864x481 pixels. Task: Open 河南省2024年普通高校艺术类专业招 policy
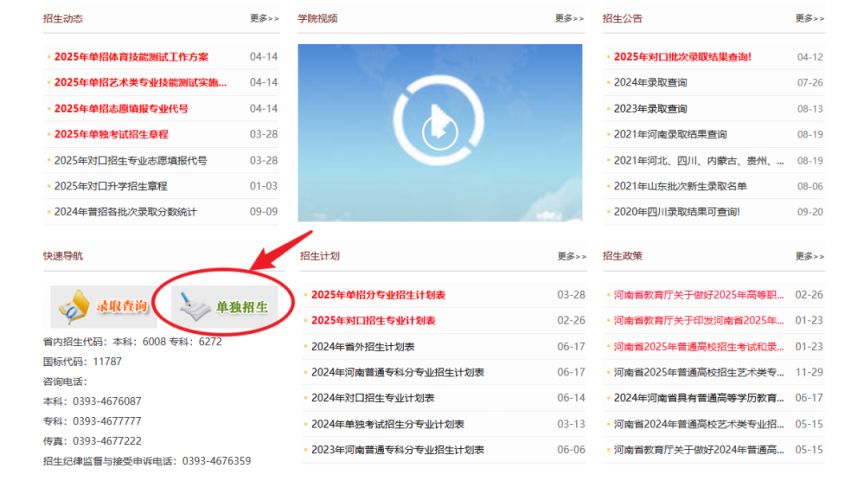[x=699, y=424]
